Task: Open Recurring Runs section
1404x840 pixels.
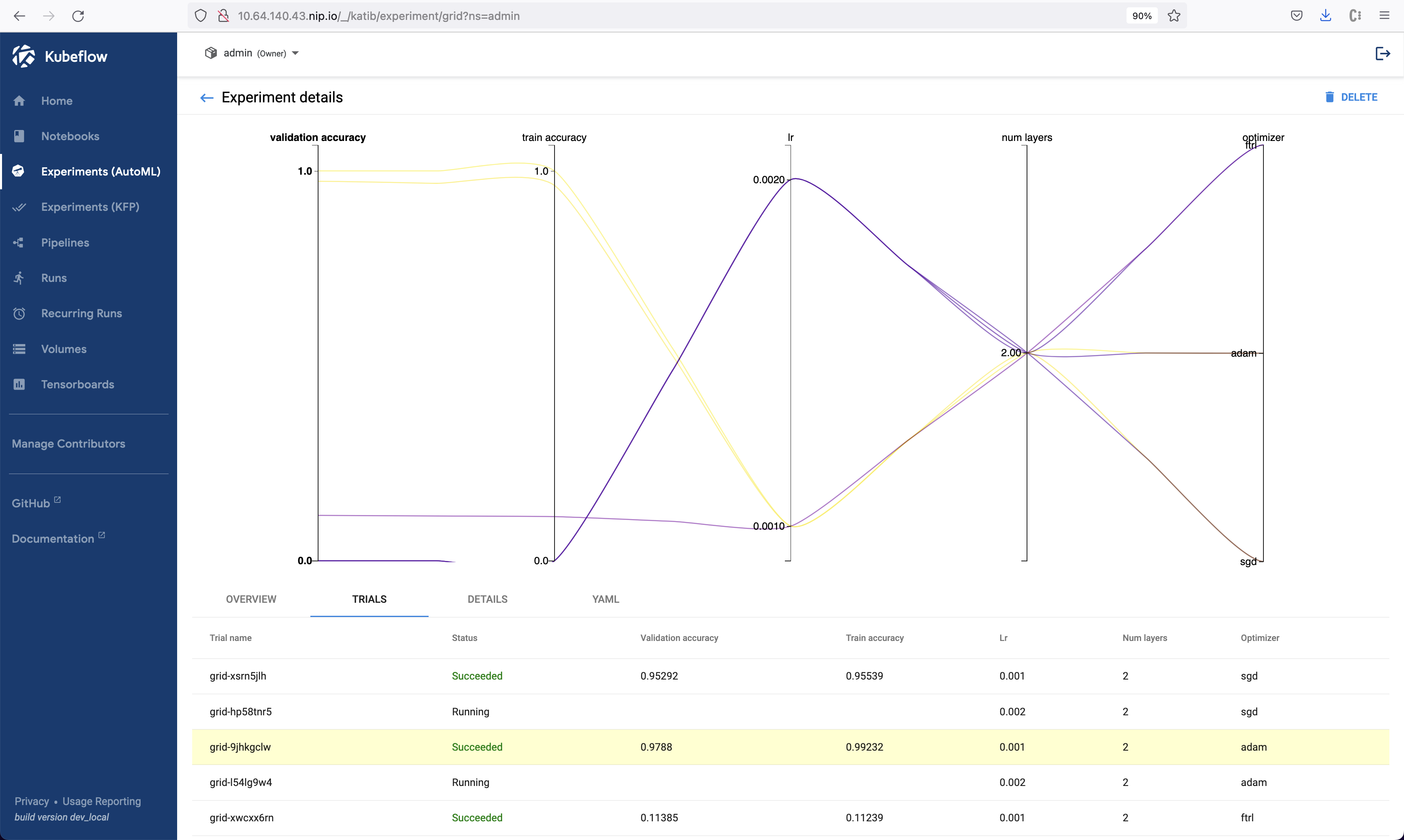Action: [x=81, y=313]
